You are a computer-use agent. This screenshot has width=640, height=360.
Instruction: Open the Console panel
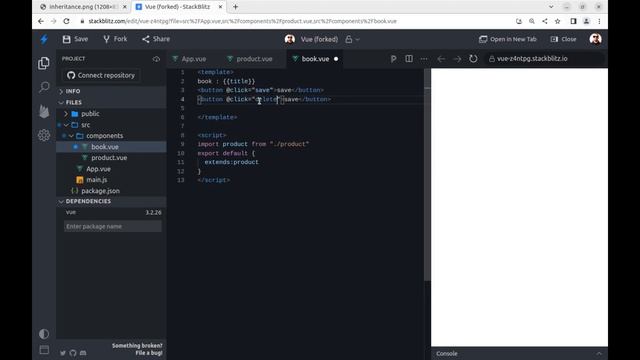click(x=447, y=354)
